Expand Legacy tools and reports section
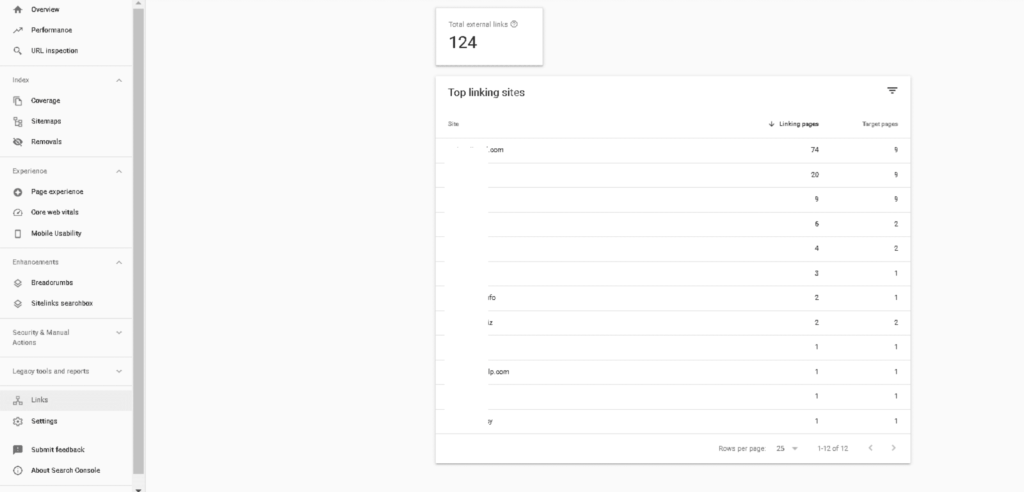 click(119, 371)
